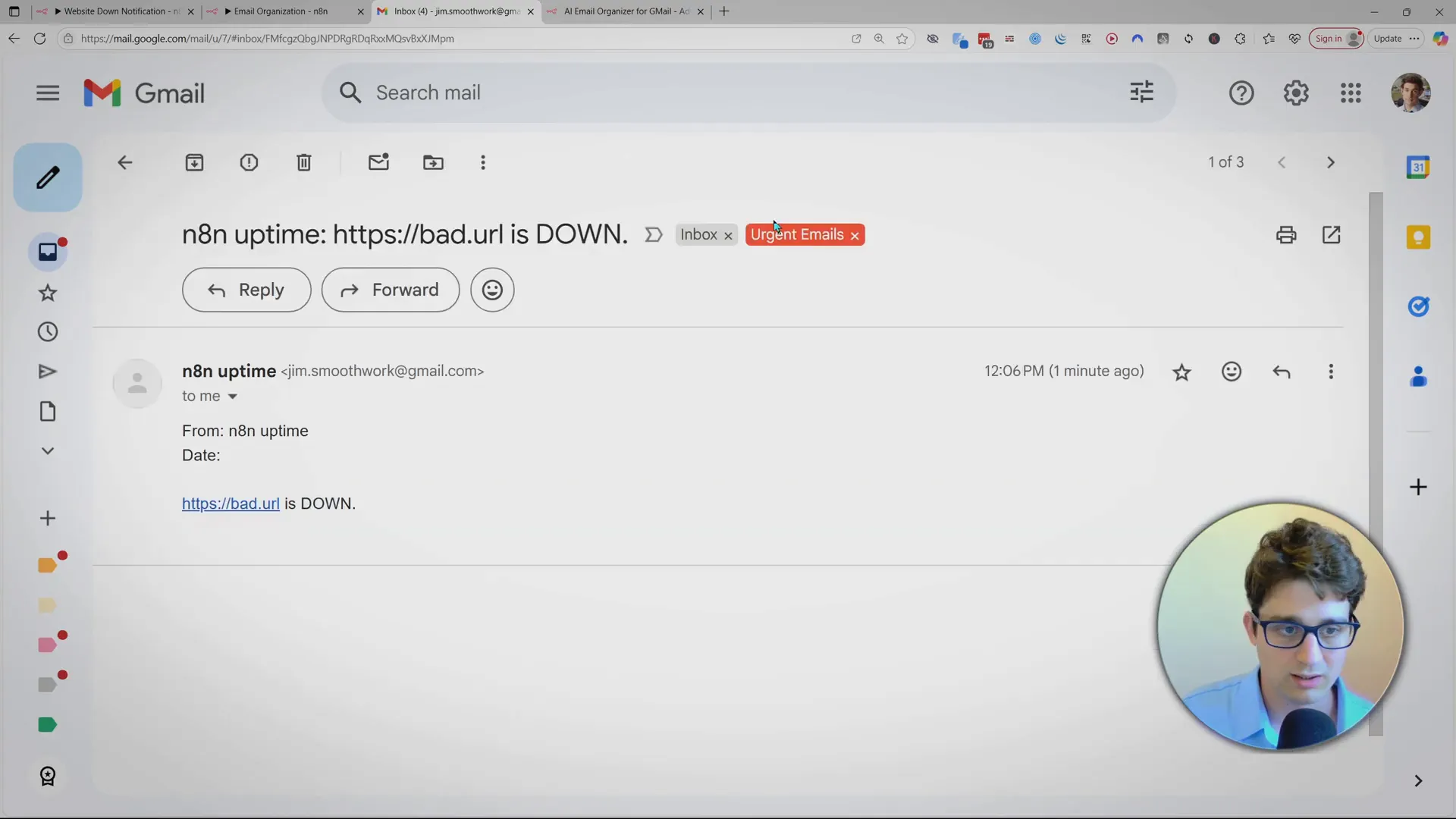Delete this email with trash icon

click(304, 162)
